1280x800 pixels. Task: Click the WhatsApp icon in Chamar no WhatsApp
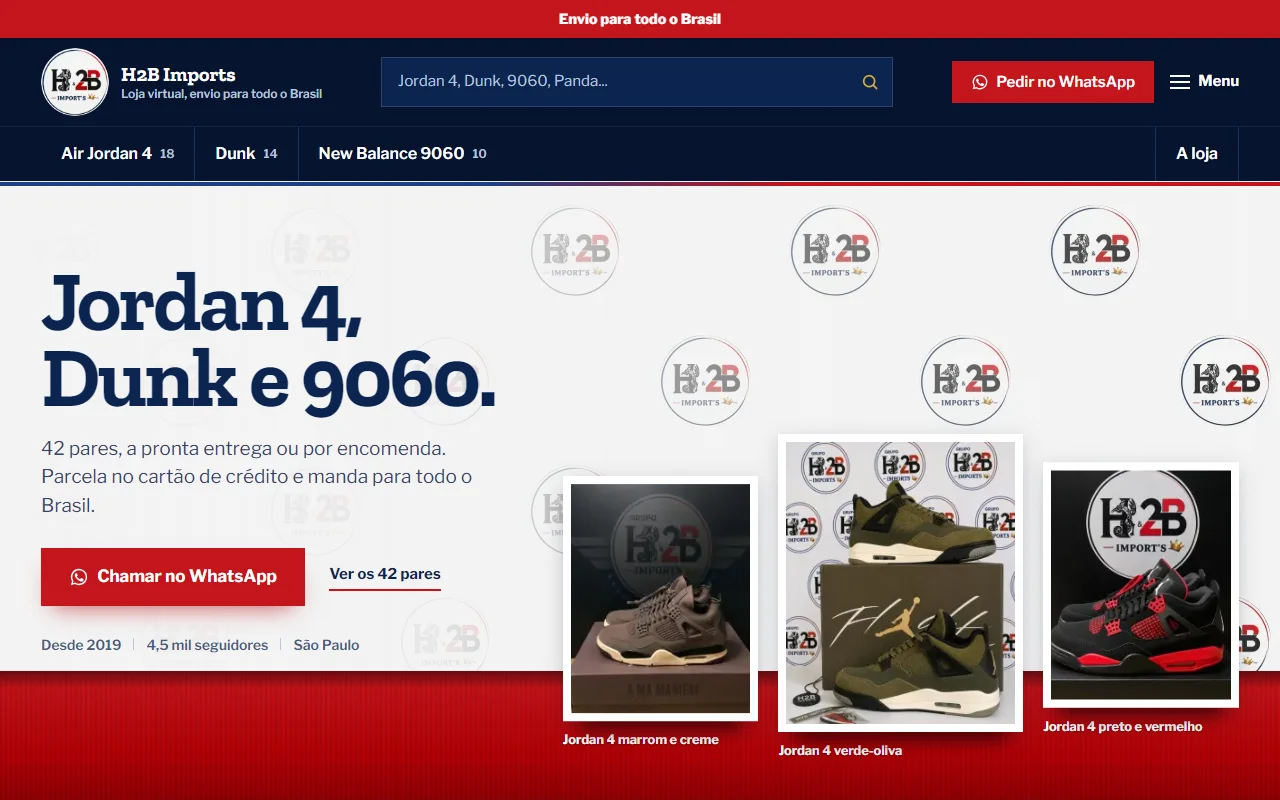[x=79, y=577]
